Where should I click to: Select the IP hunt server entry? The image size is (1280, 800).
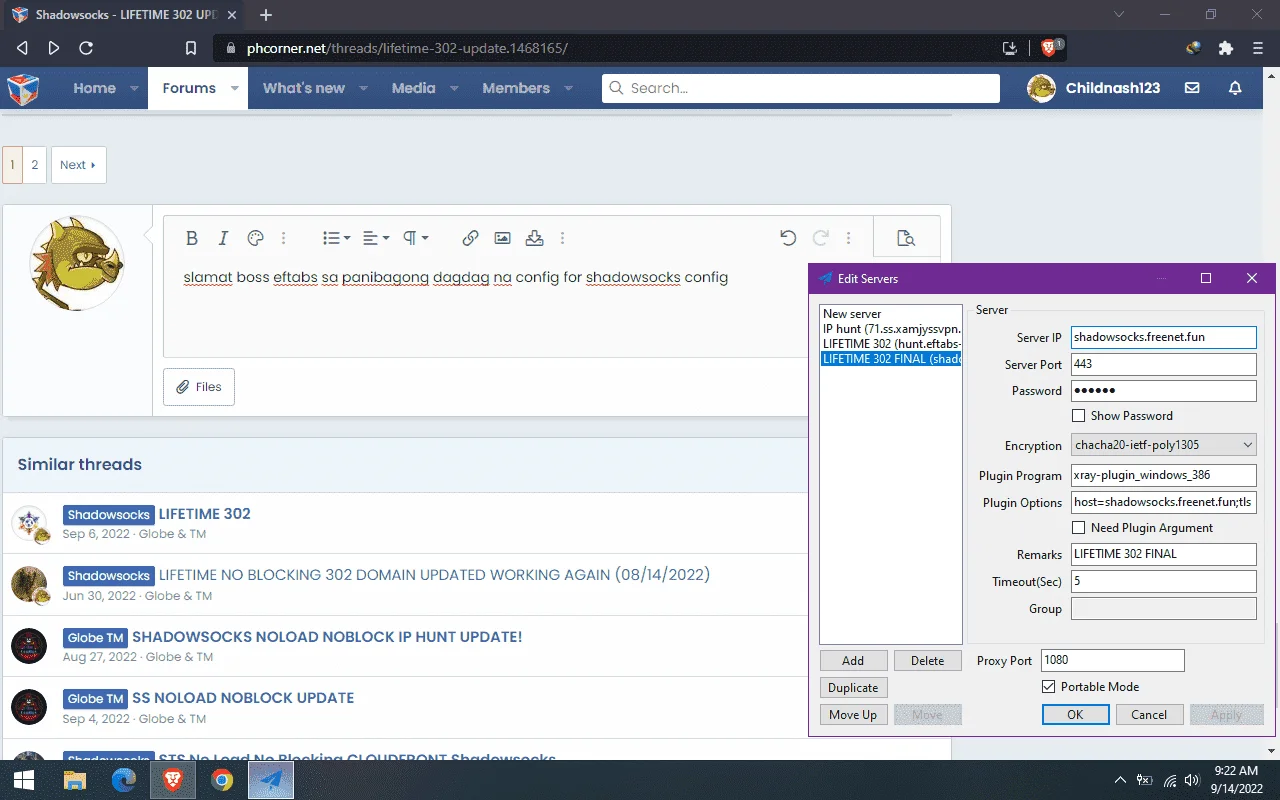[x=891, y=329]
